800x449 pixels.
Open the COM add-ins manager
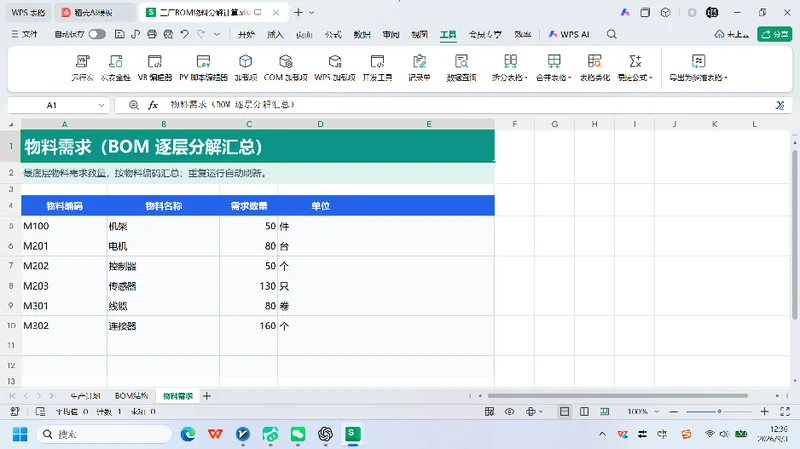click(285, 68)
